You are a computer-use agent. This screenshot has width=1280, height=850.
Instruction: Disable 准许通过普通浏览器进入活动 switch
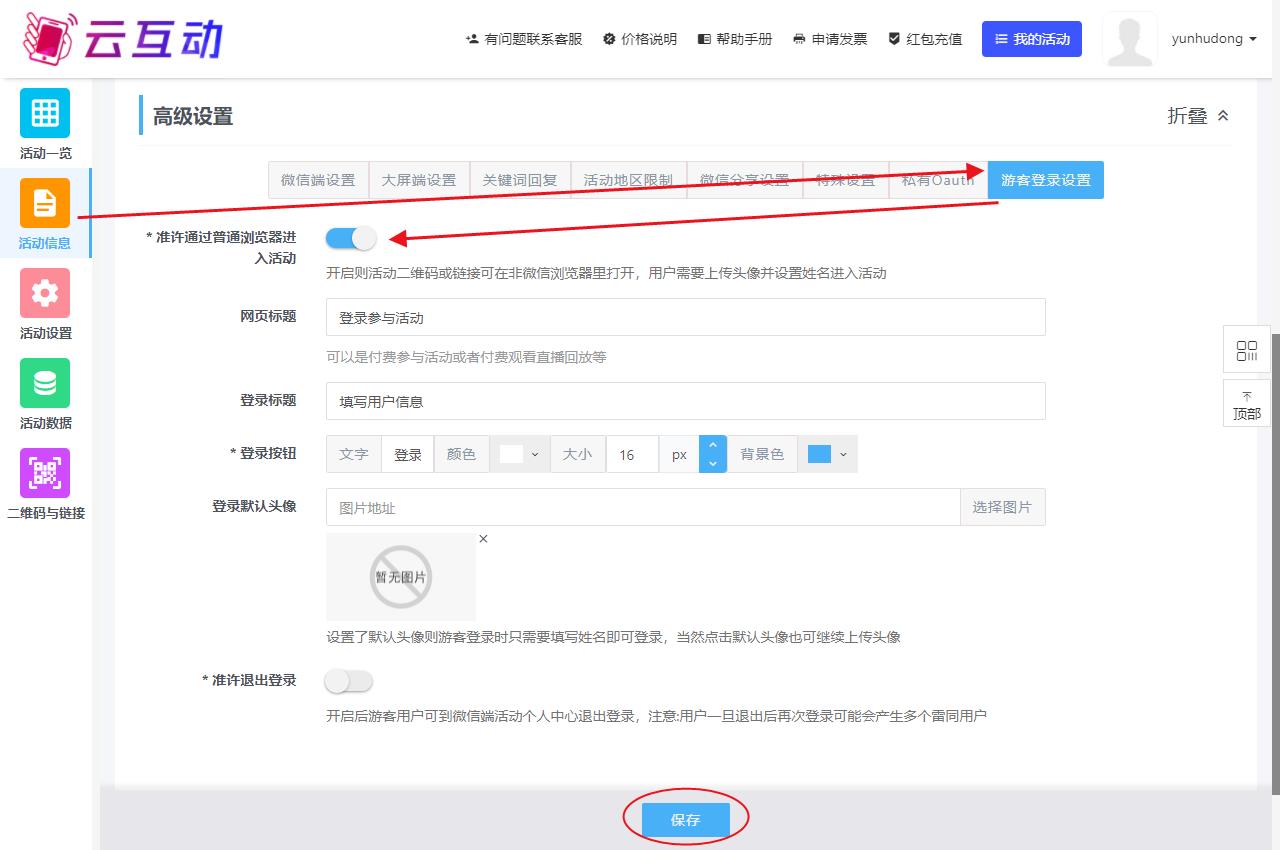click(350, 238)
